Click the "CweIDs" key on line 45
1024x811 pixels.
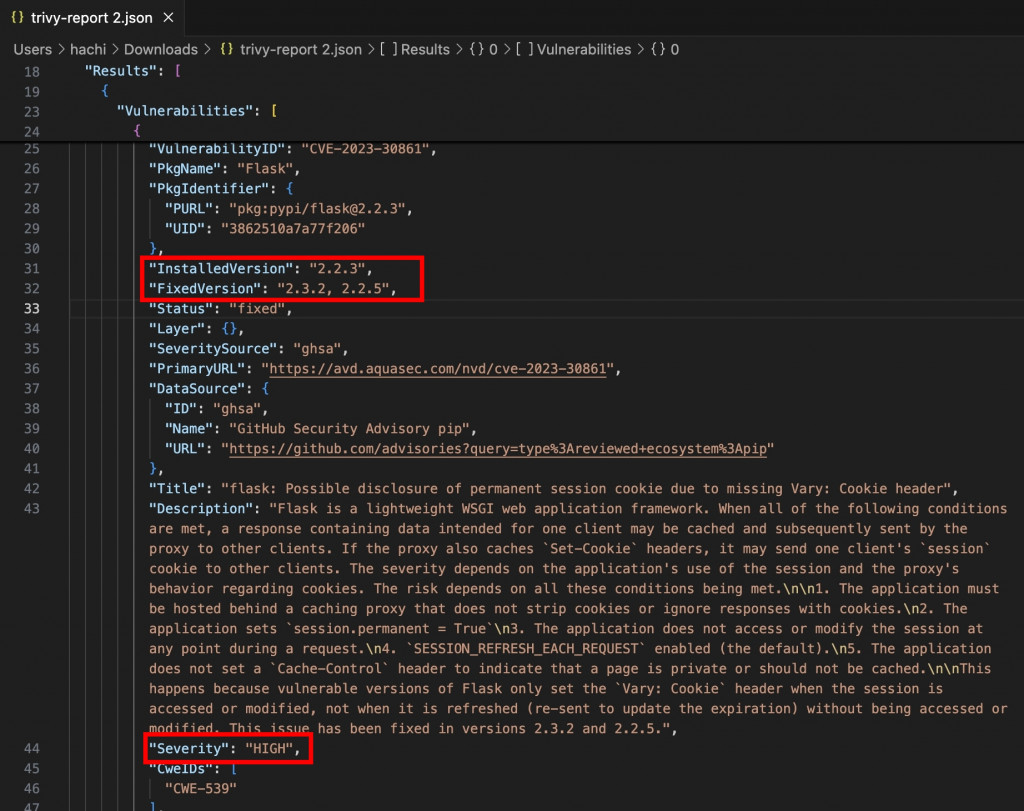tap(181, 769)
